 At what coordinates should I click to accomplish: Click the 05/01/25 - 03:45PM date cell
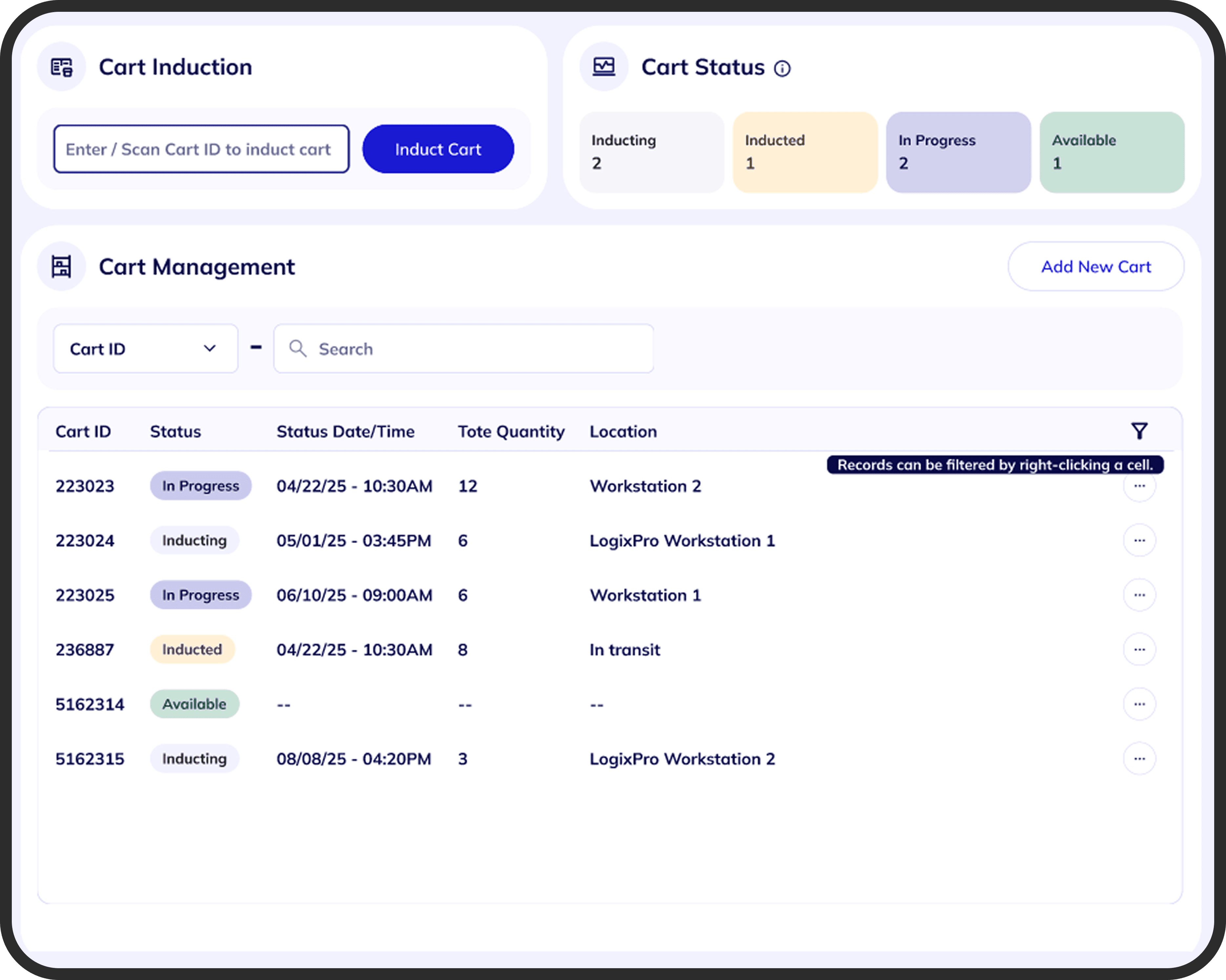click(x=354, y=541)
